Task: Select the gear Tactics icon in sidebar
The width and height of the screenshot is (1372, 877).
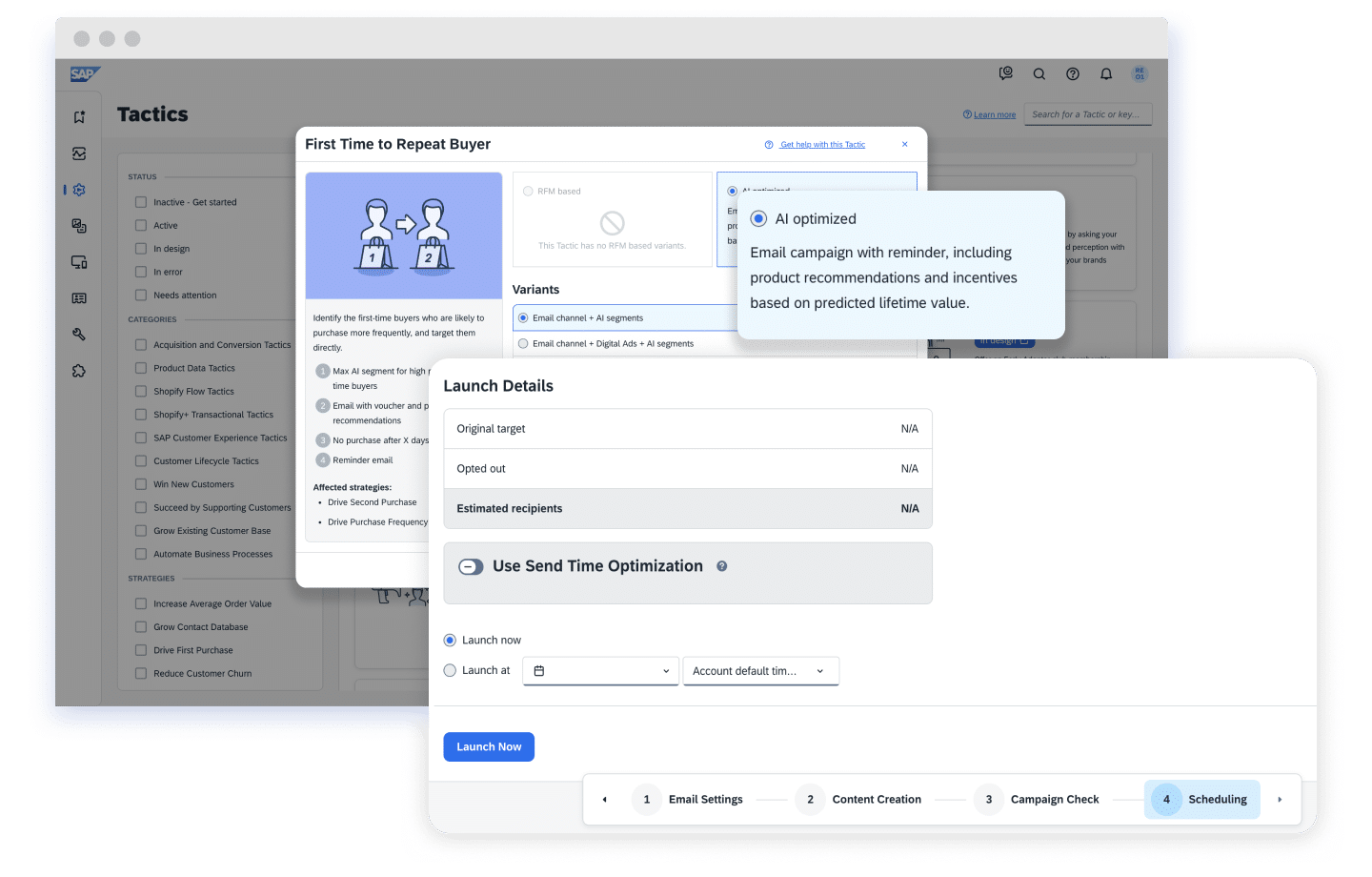Action: point(79,190)
